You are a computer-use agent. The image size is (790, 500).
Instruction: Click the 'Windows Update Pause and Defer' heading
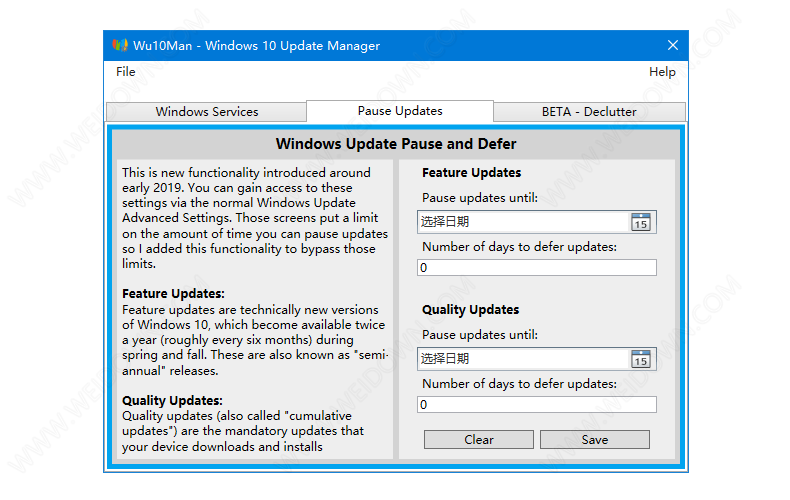point(396,144)
